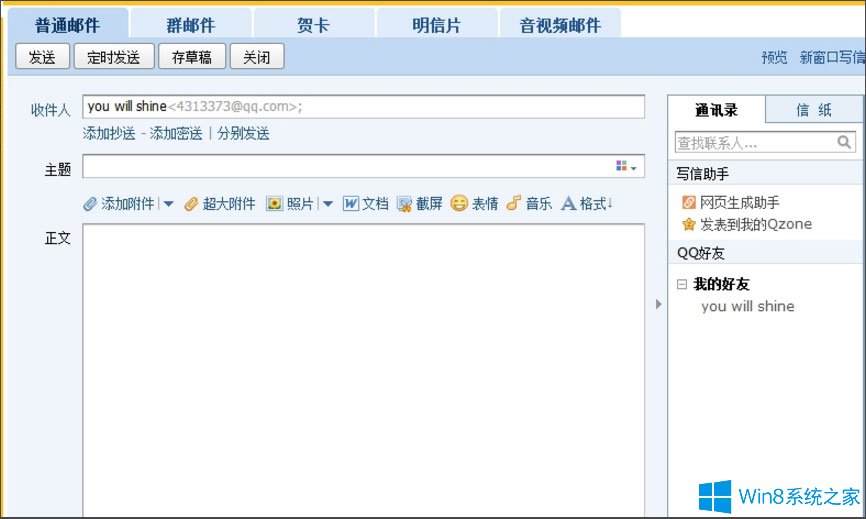
Task: Open the 添加附件 dropdown arrow
Action: point(168,204)
